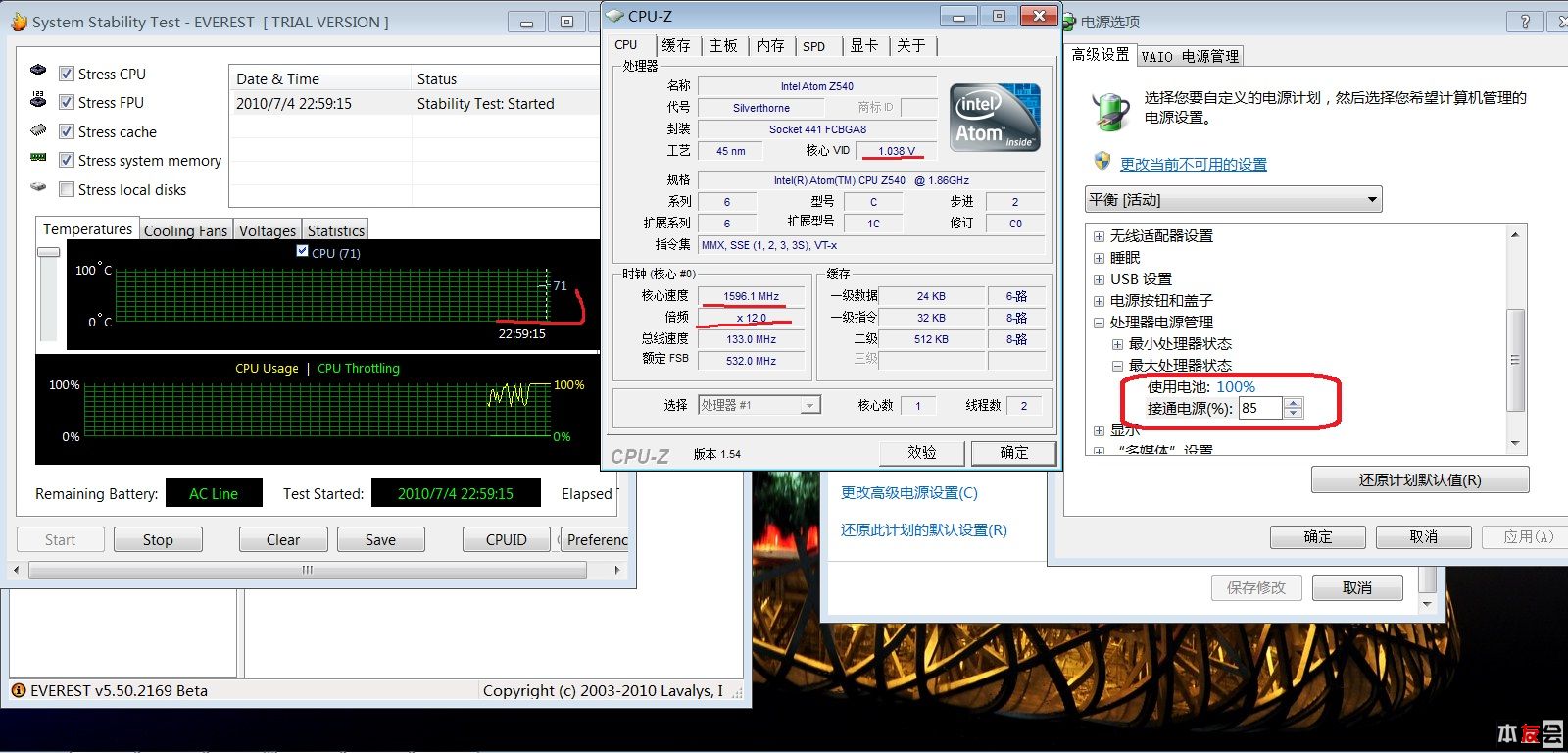Click the Stress cache module icon

tap(38, 129)
